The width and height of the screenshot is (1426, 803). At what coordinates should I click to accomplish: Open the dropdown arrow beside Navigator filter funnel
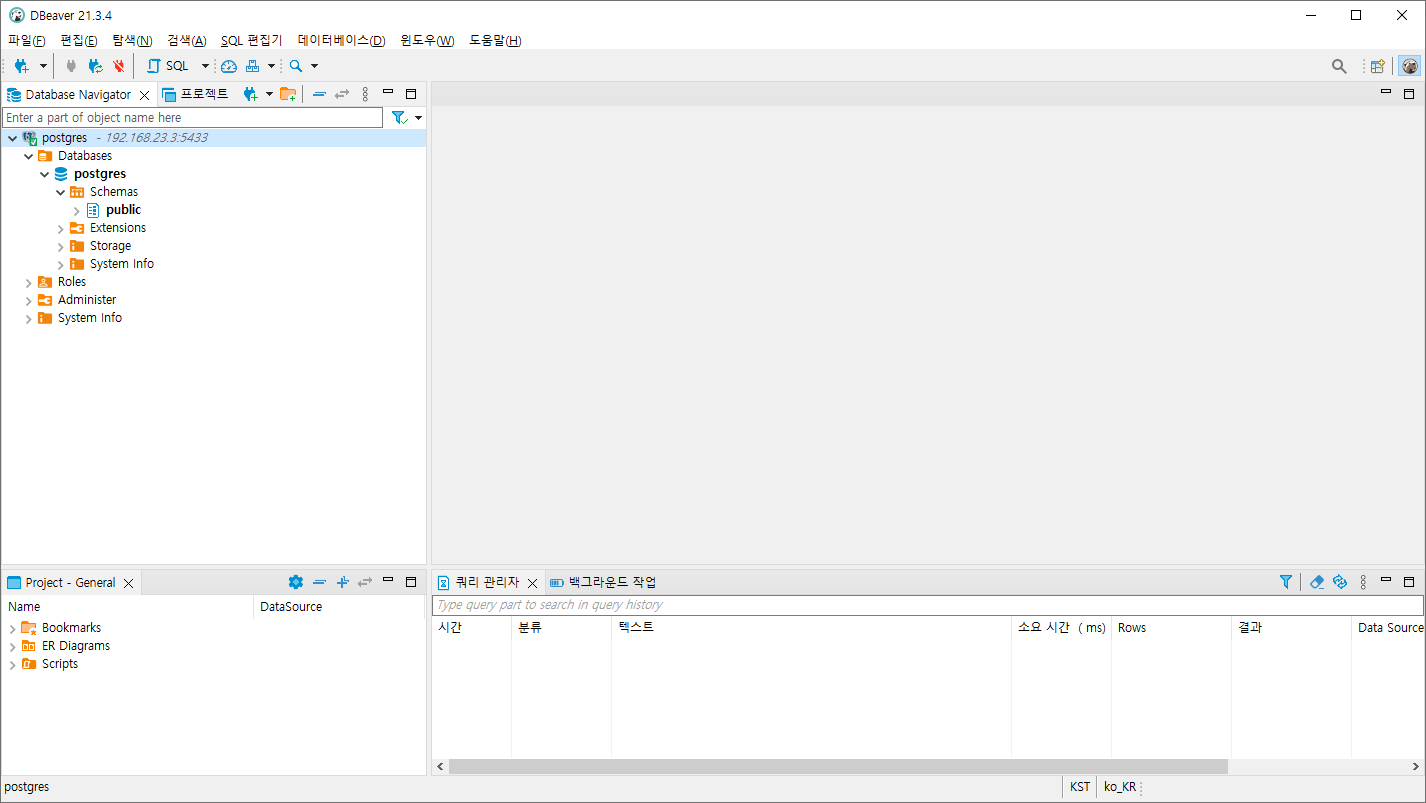point(418,118)
